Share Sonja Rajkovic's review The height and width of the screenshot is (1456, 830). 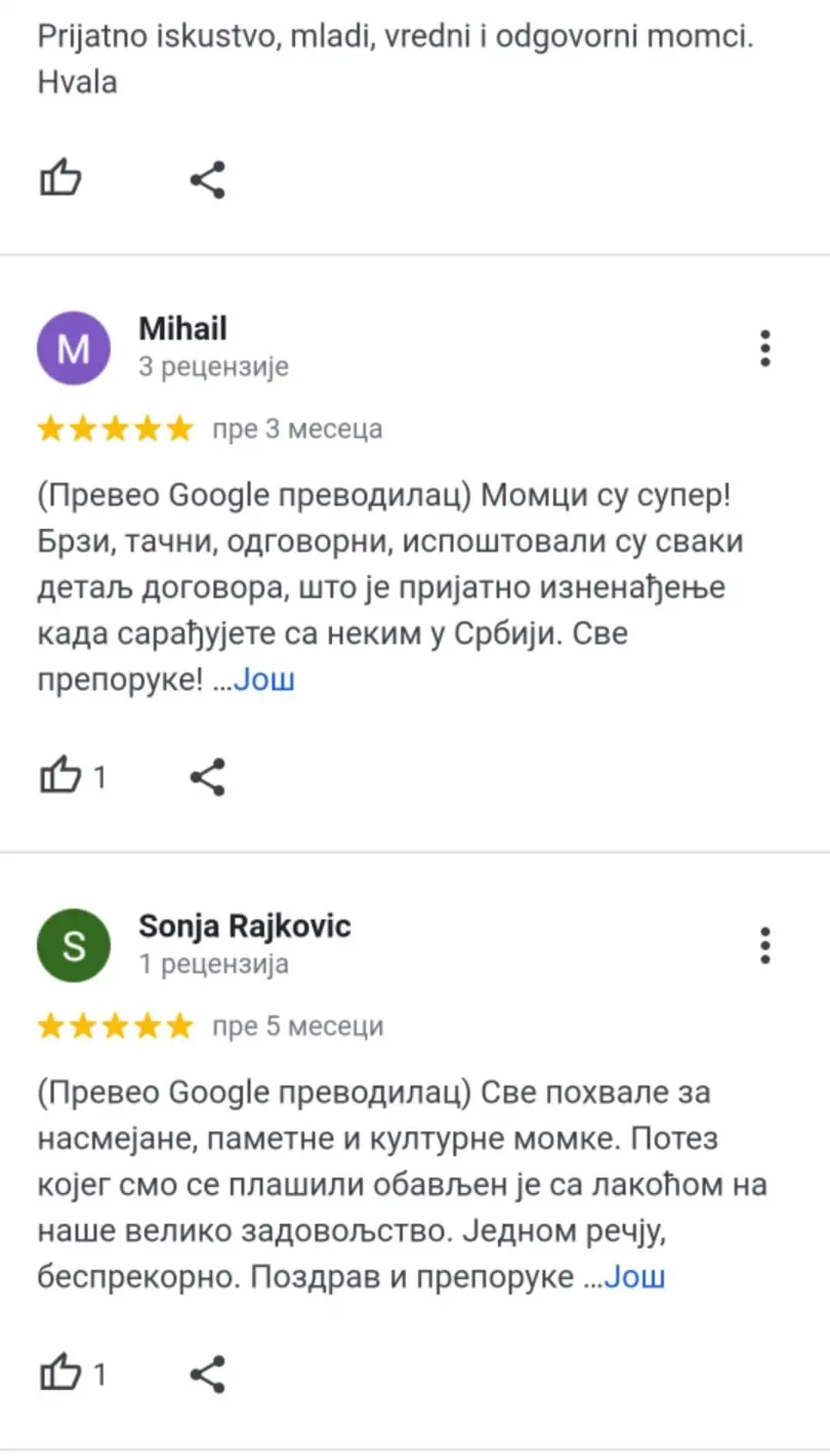[x=207, y=1374]
